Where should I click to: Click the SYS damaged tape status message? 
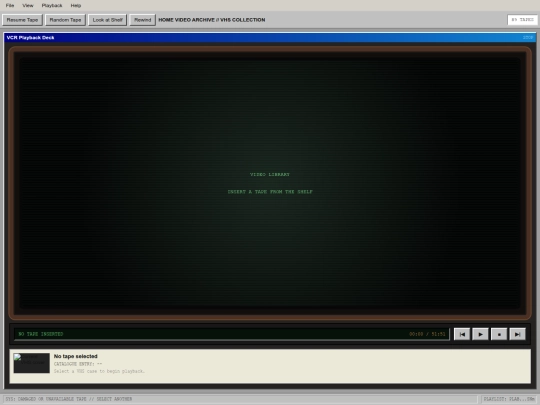point(69,399)
